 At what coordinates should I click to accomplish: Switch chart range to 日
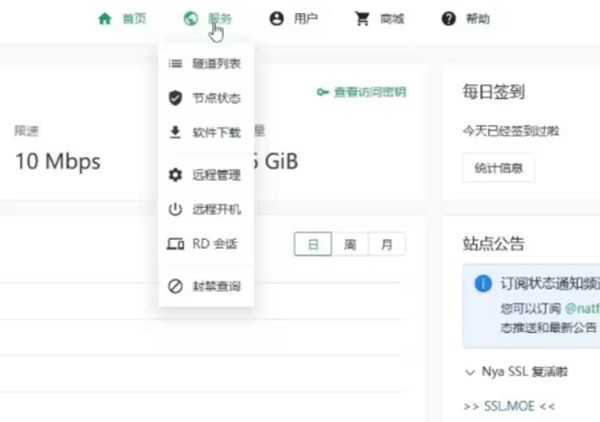coord(313,244)
